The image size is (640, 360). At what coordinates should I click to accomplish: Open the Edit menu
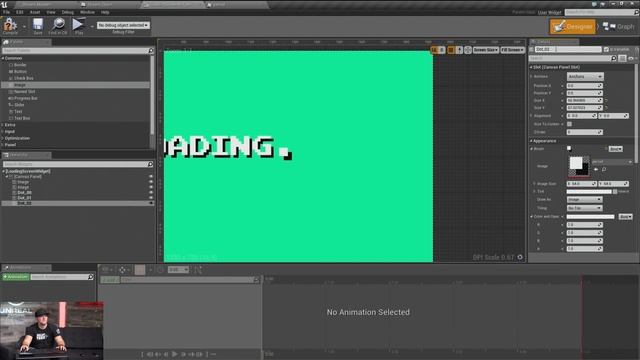[20, 12]
